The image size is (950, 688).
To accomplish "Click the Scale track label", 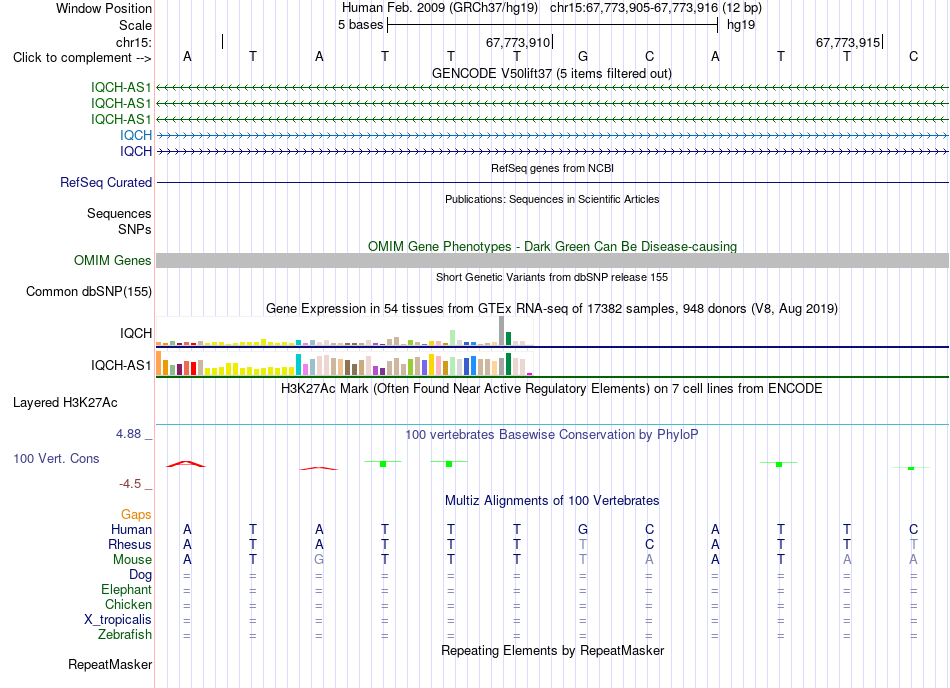I will click(x=135, y=25).
